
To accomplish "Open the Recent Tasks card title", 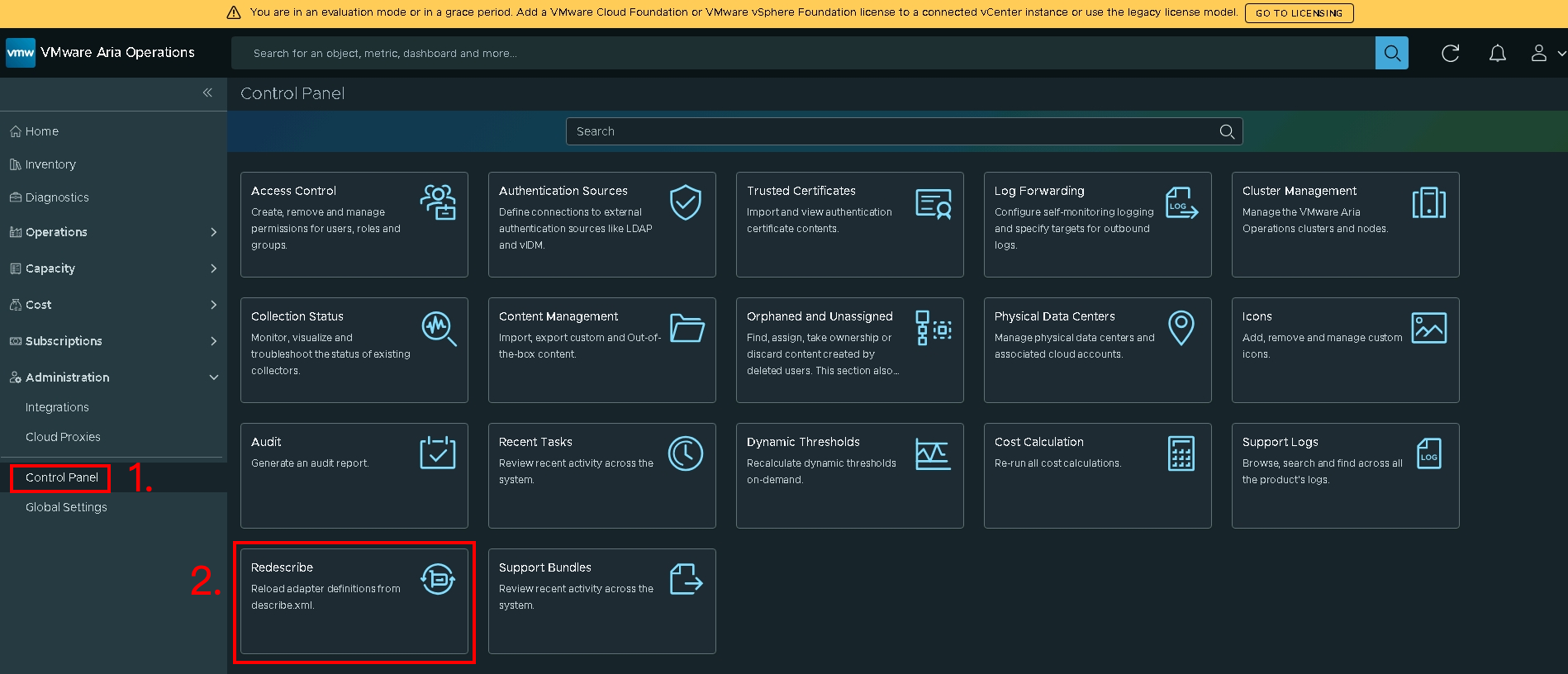I will click(535, 442).
